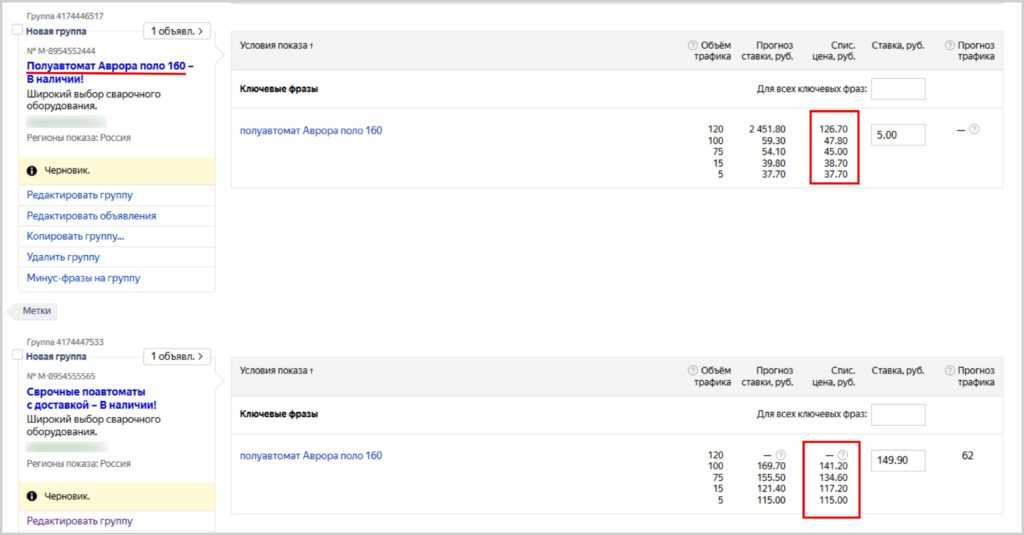
Task: Click info icon next to first group's Черновик status
Action: pos(32,171)
